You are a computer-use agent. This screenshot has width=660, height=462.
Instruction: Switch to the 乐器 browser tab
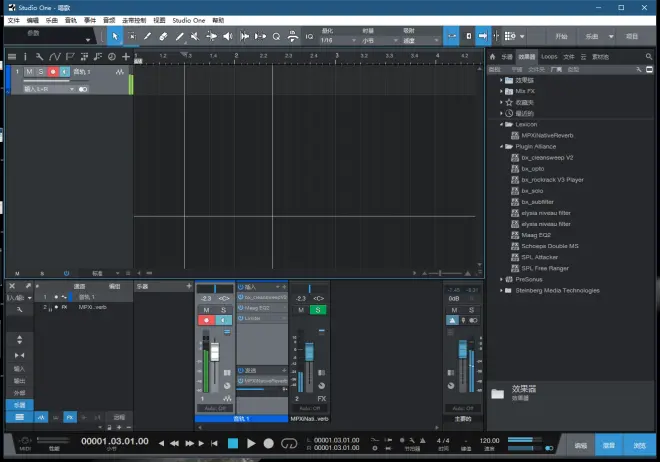(x=506, y=56)
